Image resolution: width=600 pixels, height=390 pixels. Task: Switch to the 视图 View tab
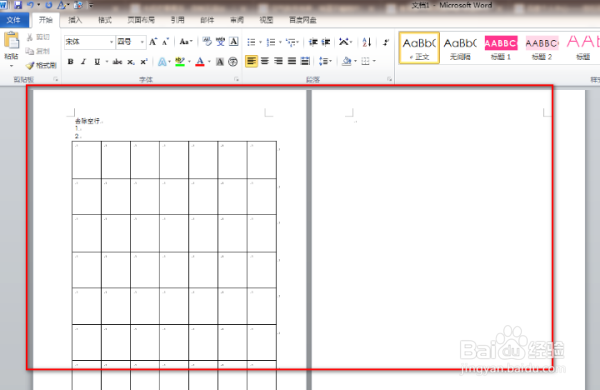266,20
